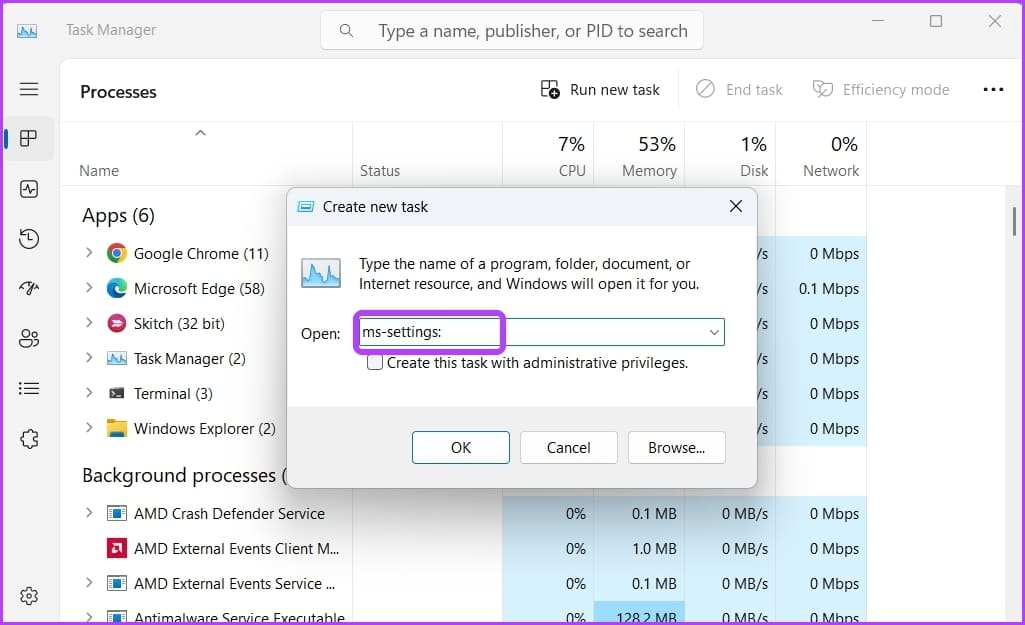Click the search magnifier icon
Screen dimensions: 1025x625
[346, 31]
